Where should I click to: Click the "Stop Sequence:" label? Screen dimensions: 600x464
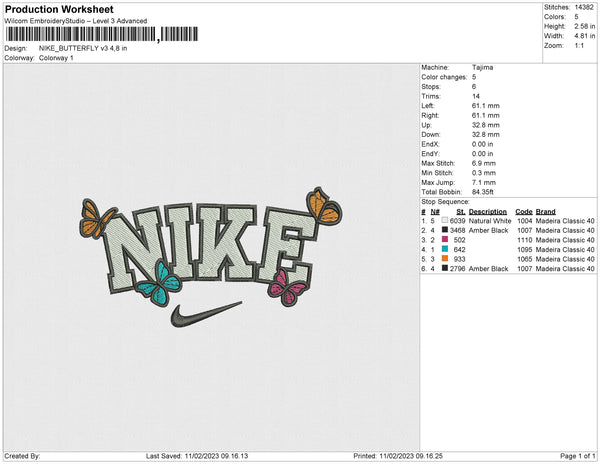[445, 202]
